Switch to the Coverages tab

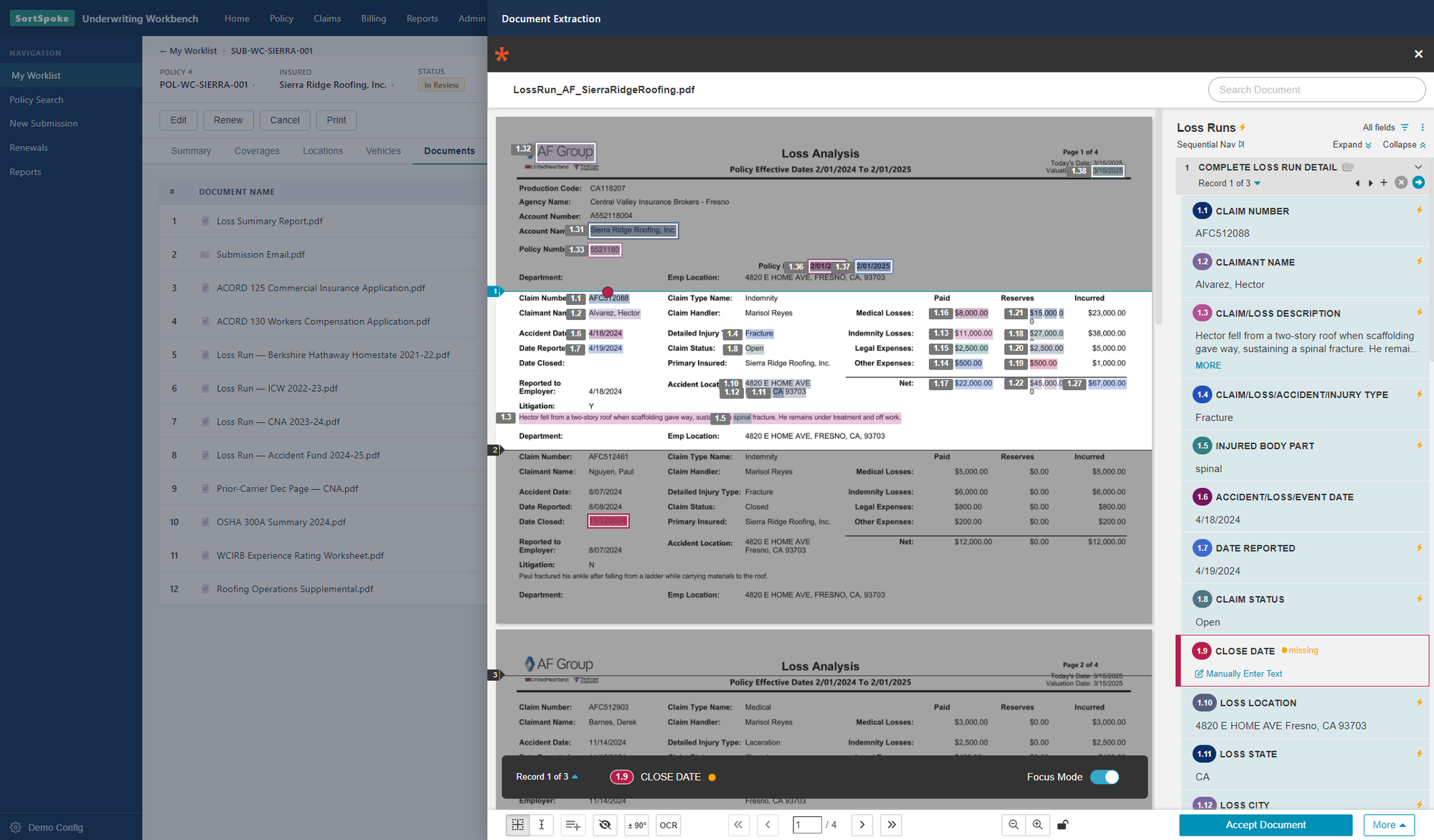[257, 151]
